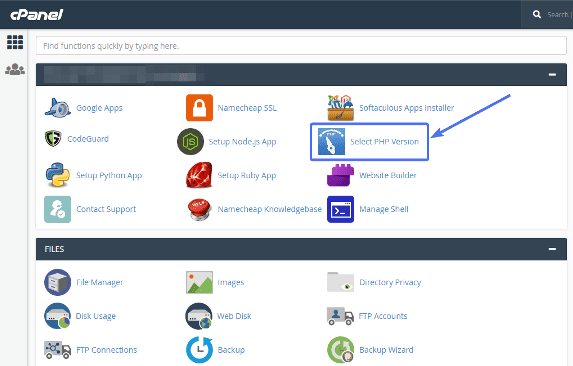The image size is (573, 366).
Task: Click the search magnifier in top bar
Action: click(537, 14)
